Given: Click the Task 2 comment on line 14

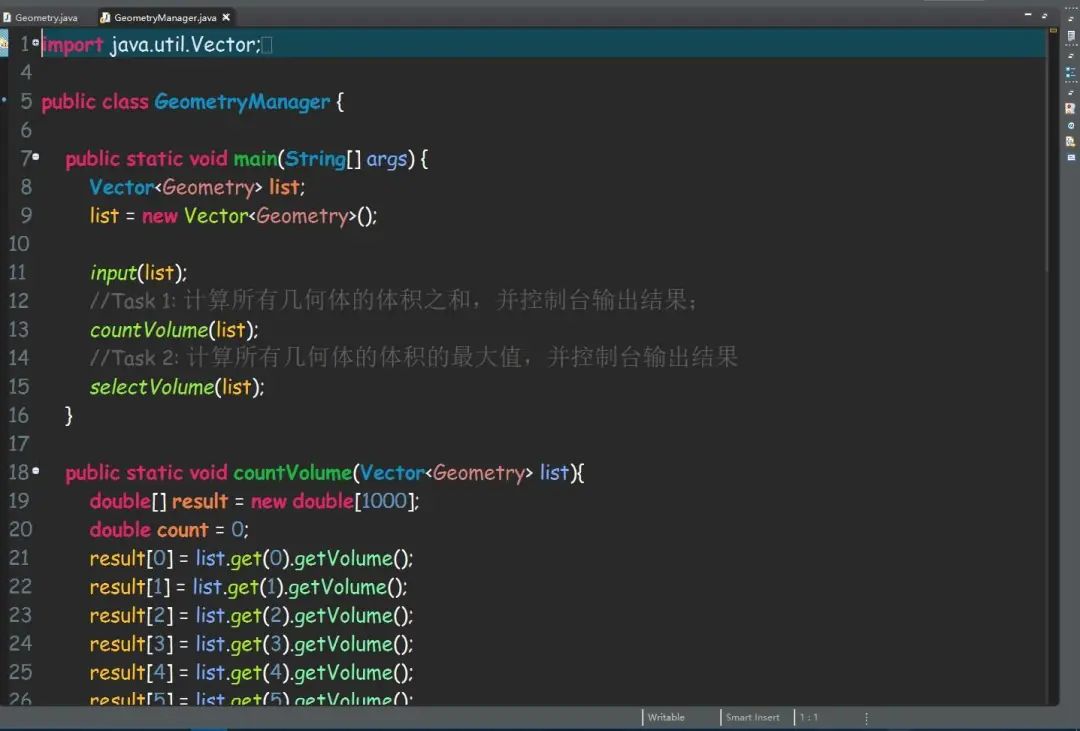Looking at the screenshot, I should pyautogui.click(x=414, y=358).
